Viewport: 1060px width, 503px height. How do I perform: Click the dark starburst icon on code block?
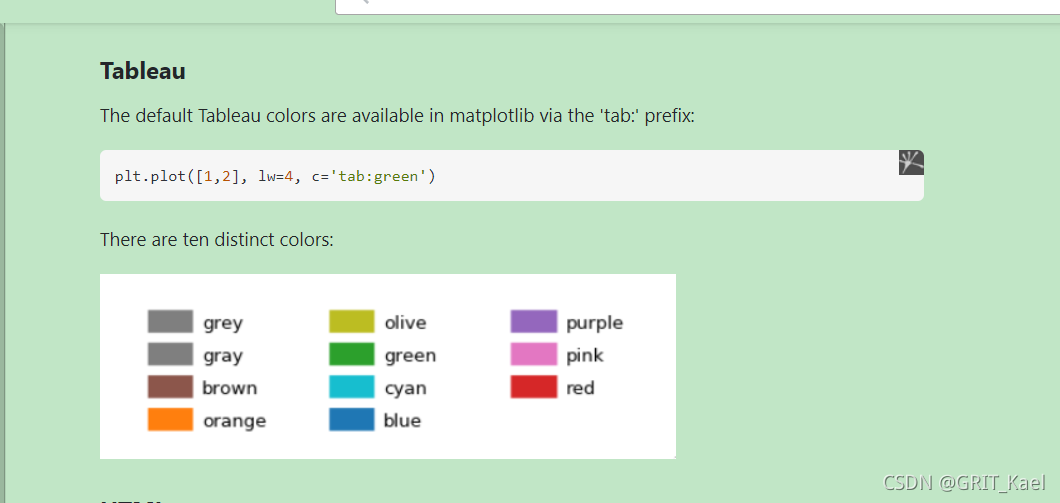click(911, 163)
